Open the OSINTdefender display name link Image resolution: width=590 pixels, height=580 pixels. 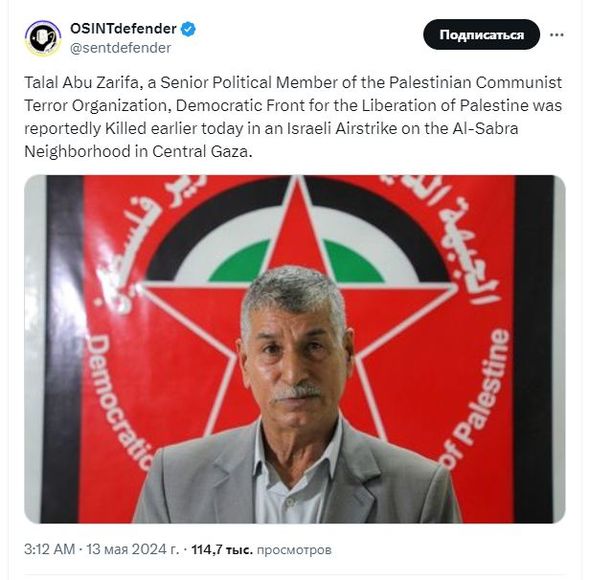[123, 29]
